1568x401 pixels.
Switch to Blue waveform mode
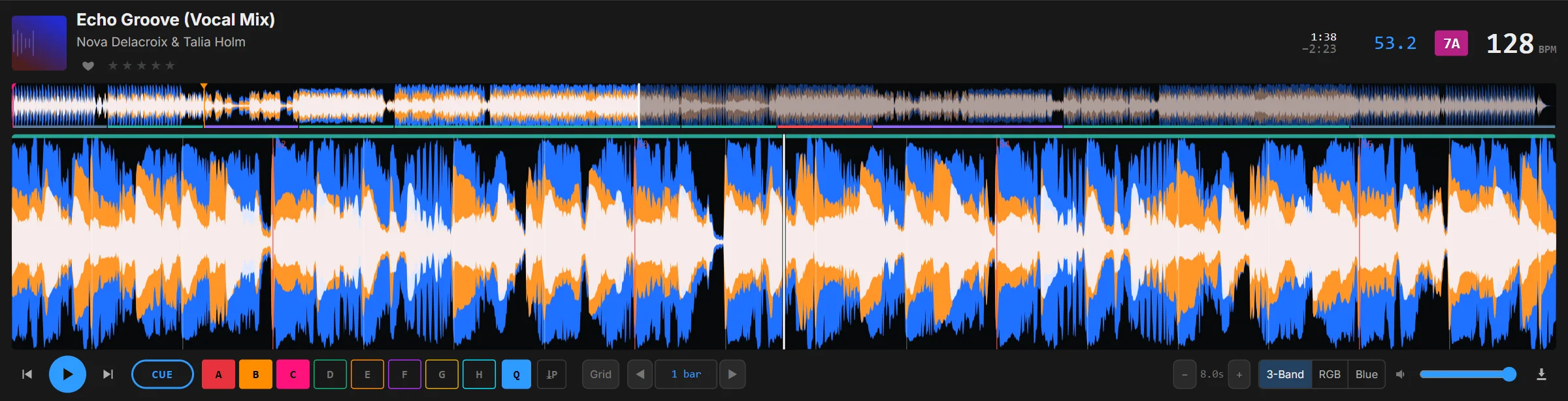coord(1367,374)
